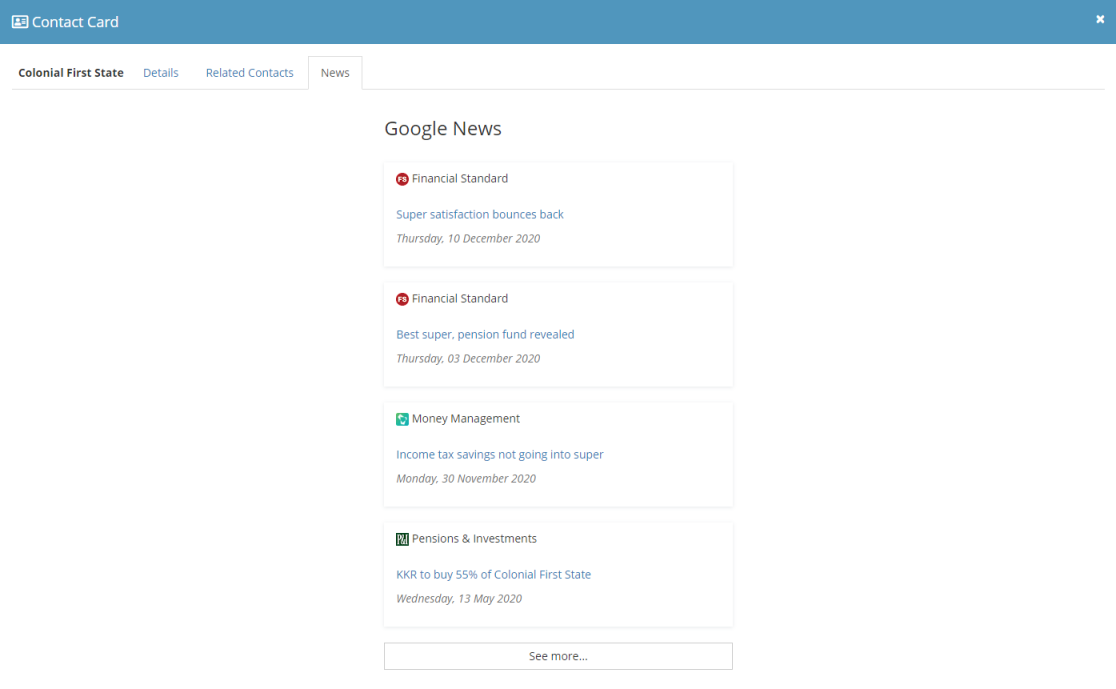This screenshot has height=689, width=1116.
Task: Click Financial Standard name above Best super article
Action: tap(460, 298)
